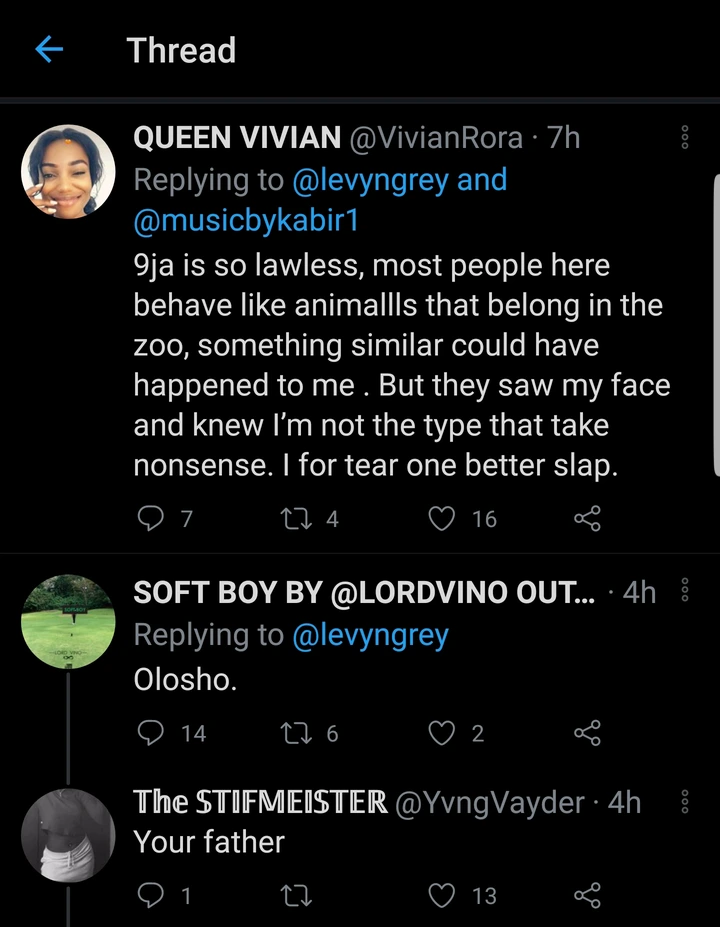This screenshot has width=720, height=927.
Task: Reply to the Olosho tweet
Action: tap(151, 733)
